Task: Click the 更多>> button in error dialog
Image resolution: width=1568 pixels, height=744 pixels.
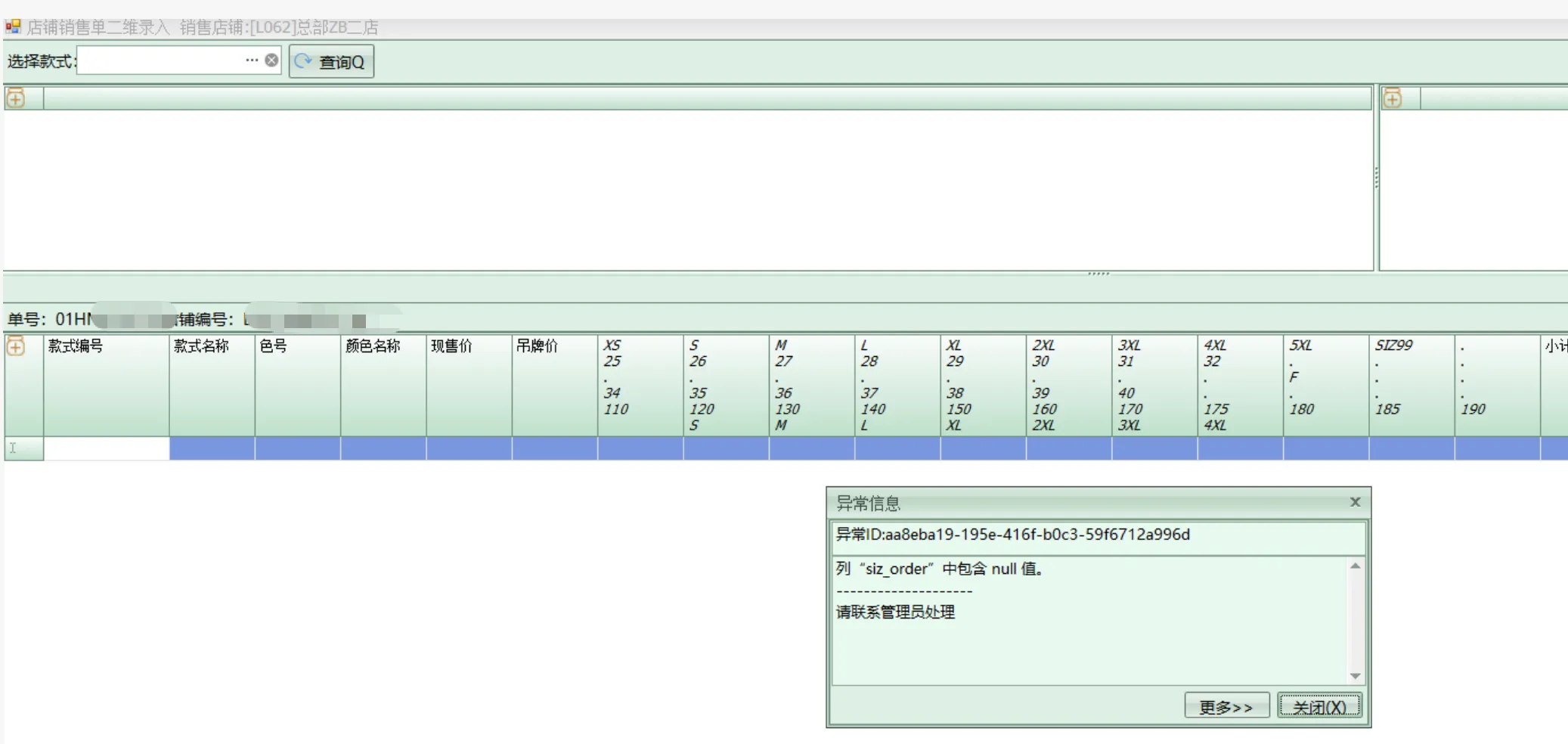Action: coord(1226,706)
